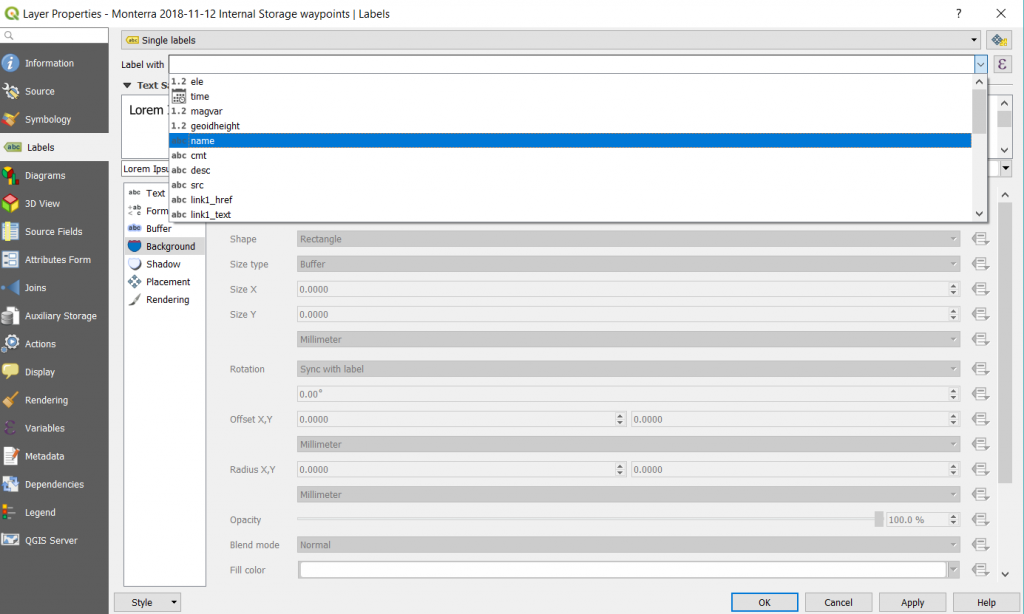
Task: Open the Source section icon
Action: pyautogui.click(x=10, y=91)
